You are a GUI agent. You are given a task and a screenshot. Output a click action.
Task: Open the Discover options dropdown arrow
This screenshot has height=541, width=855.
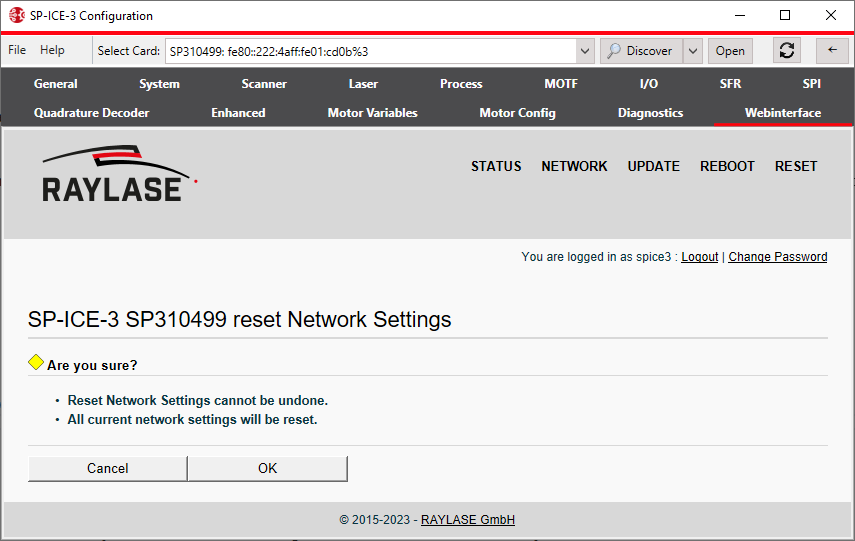point(693,51)
